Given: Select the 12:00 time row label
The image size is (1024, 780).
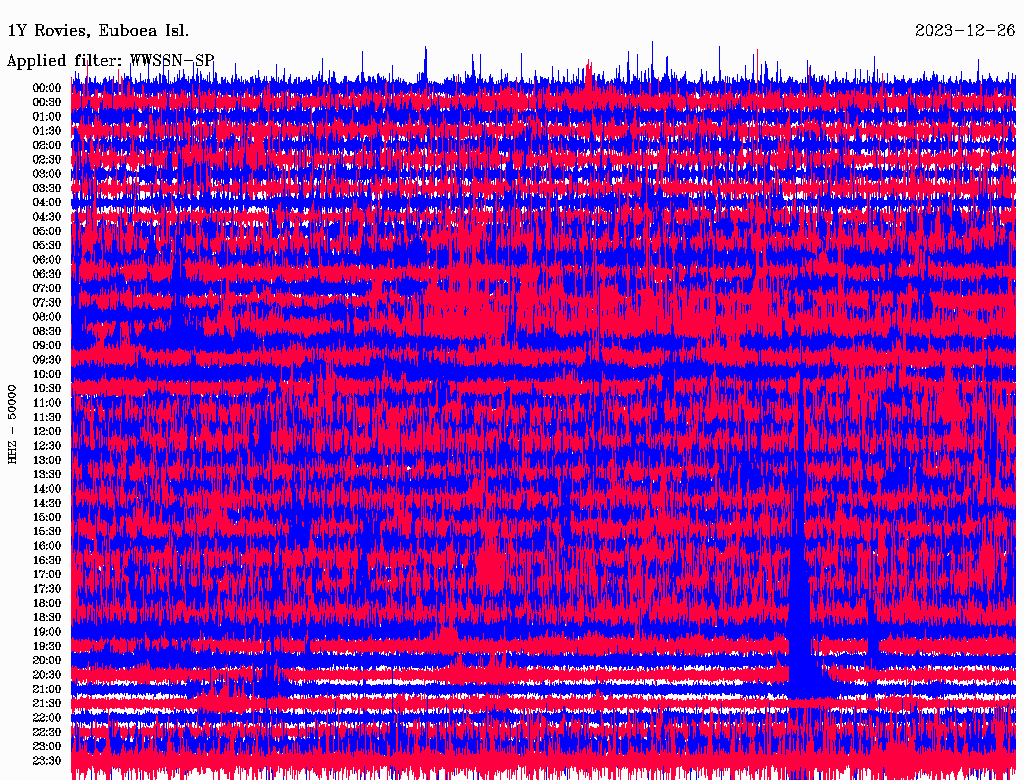Looking at the screenshot, I should [47, 432].
